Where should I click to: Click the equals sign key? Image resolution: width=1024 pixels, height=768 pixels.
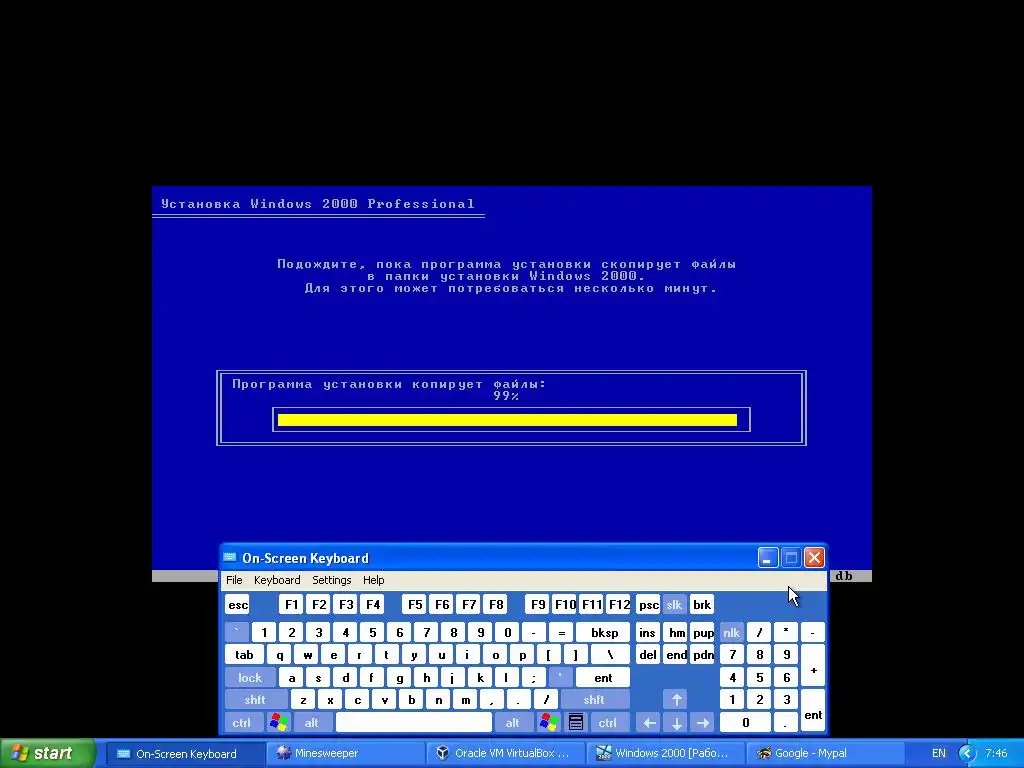(x=561, y=632)
